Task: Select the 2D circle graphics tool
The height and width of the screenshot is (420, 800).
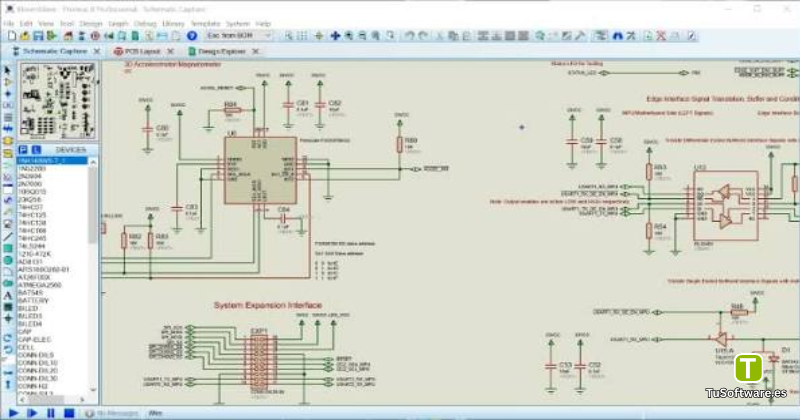Action: click(x=8, y=260)
